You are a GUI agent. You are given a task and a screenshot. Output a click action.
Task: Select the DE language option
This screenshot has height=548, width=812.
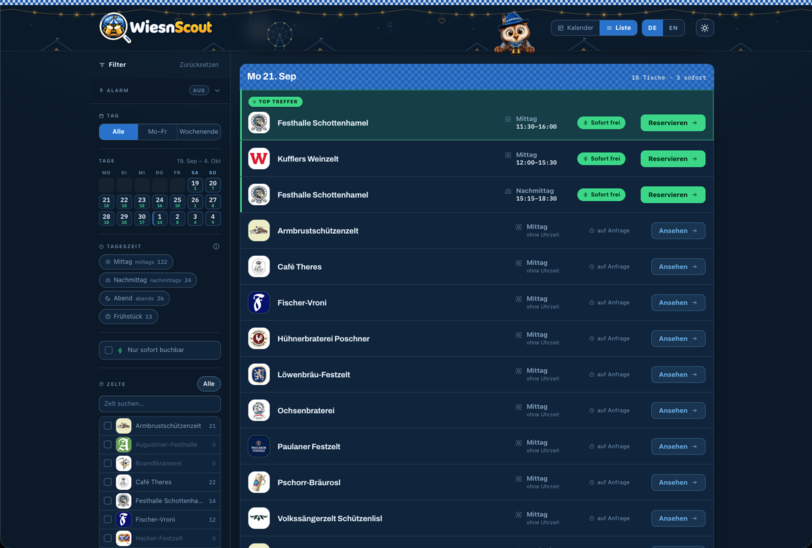[x=652, y=28]
